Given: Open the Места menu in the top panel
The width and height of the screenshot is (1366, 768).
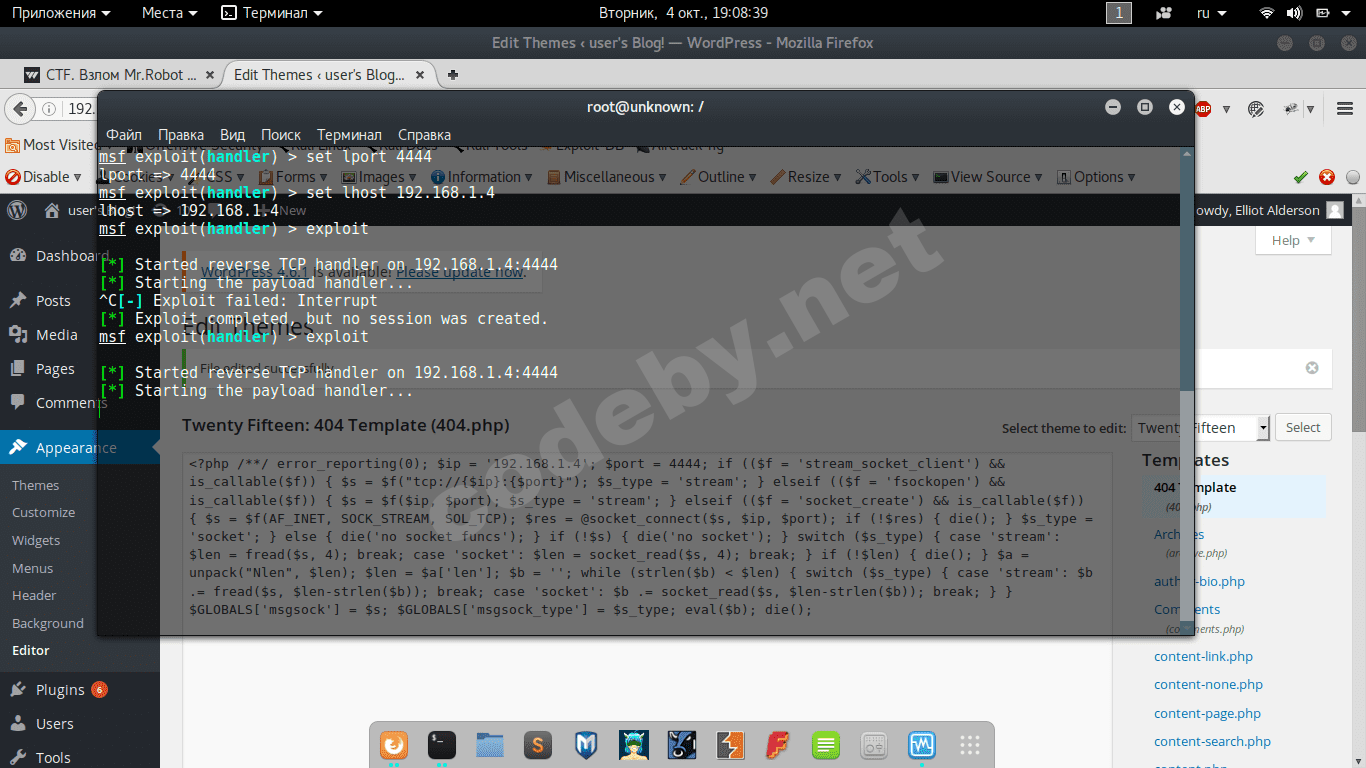Looking at the screenshot, I should coord(169,13).
